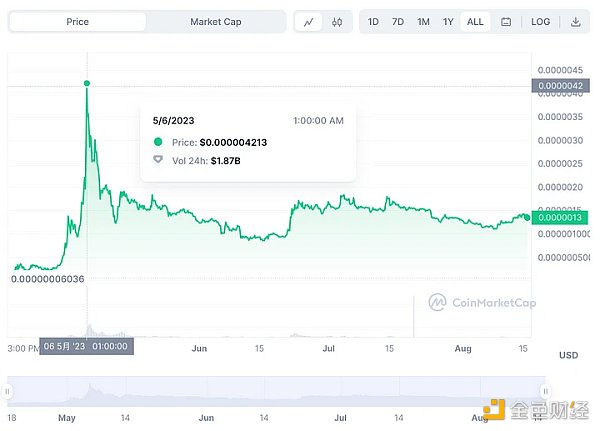This screenshot has width=600, height=431.
Task: Set time range to 1D
Action: click(373, 22)
